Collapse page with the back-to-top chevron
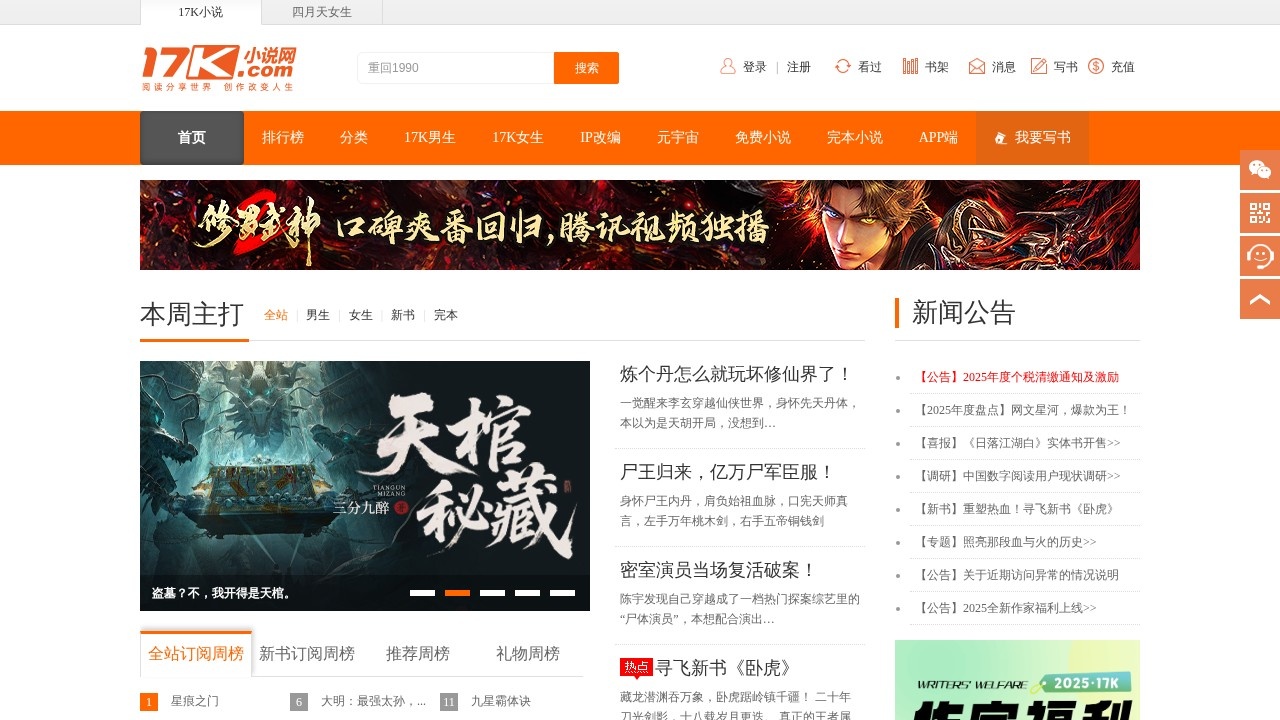The height and width of the screenshot is (720, 1280). [1259, 298]
